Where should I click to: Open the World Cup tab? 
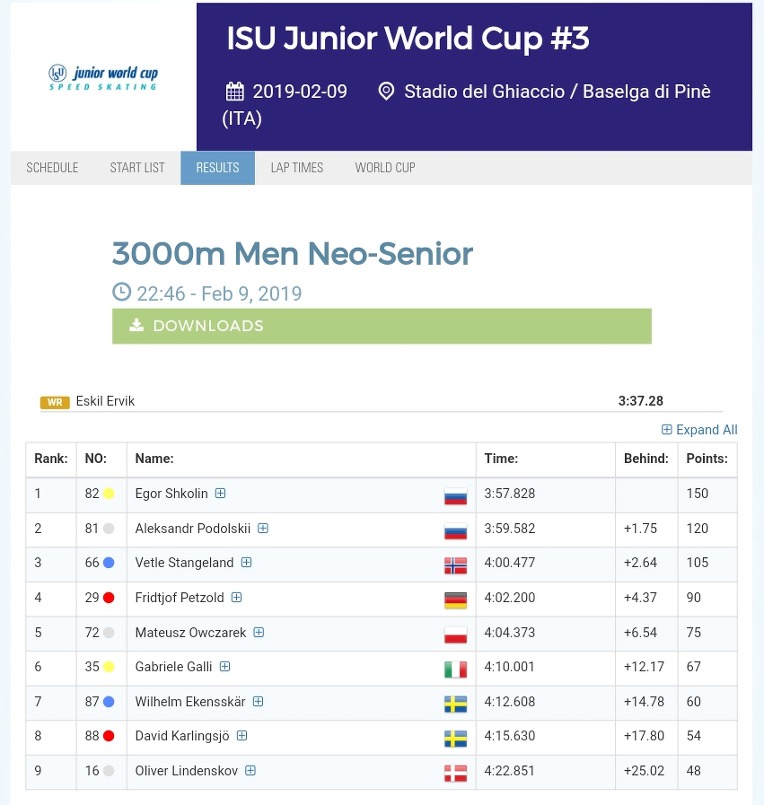pyautogui.click(x=385, y=168)
